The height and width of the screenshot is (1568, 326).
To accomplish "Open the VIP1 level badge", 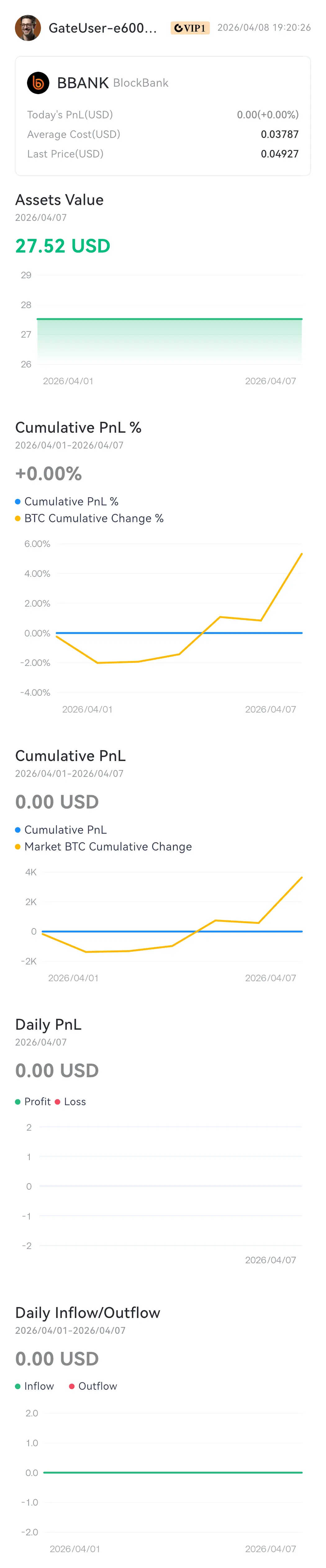I will point(190,28).
